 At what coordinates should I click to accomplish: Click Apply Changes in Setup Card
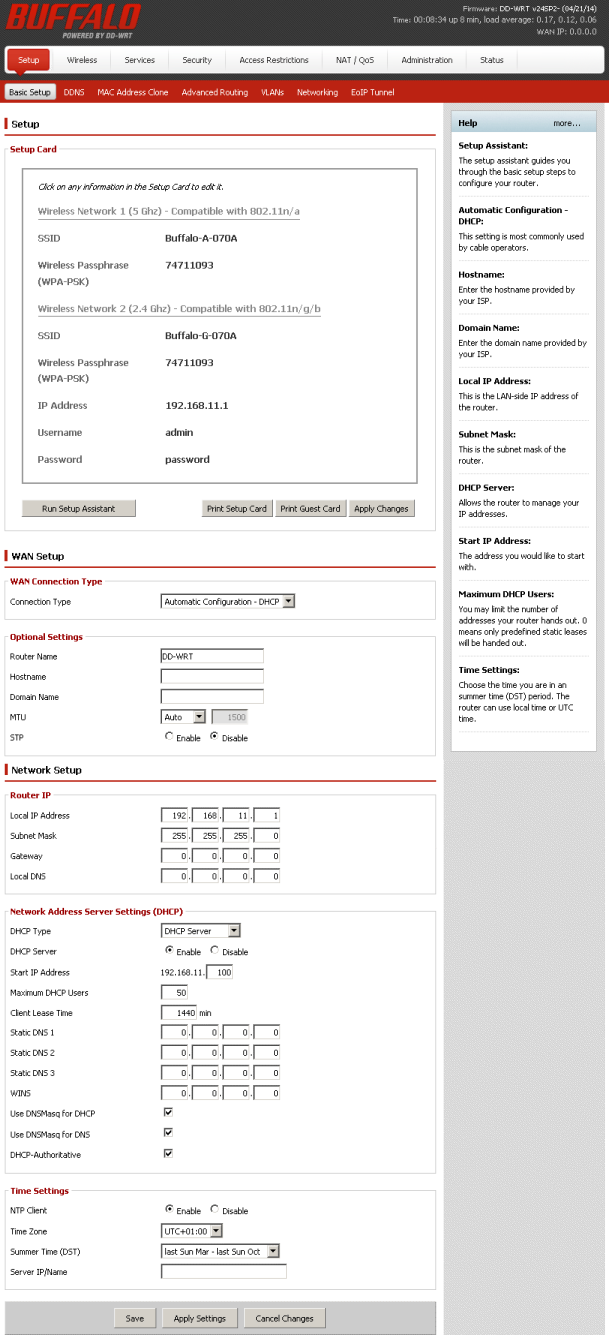point(381,509)
